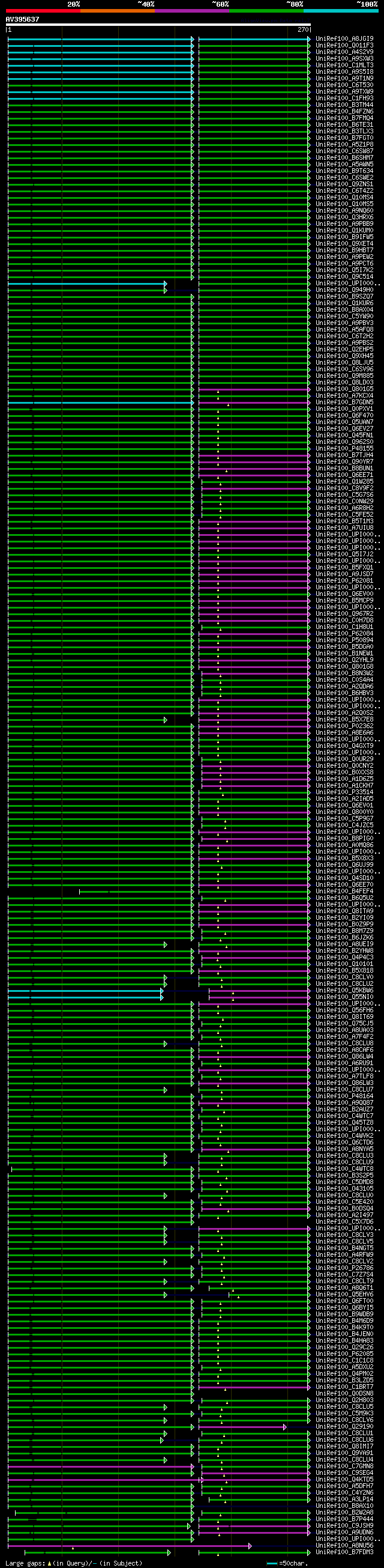
Task: Select label UniRef100_B6TE31
Action: coord(344,125)
